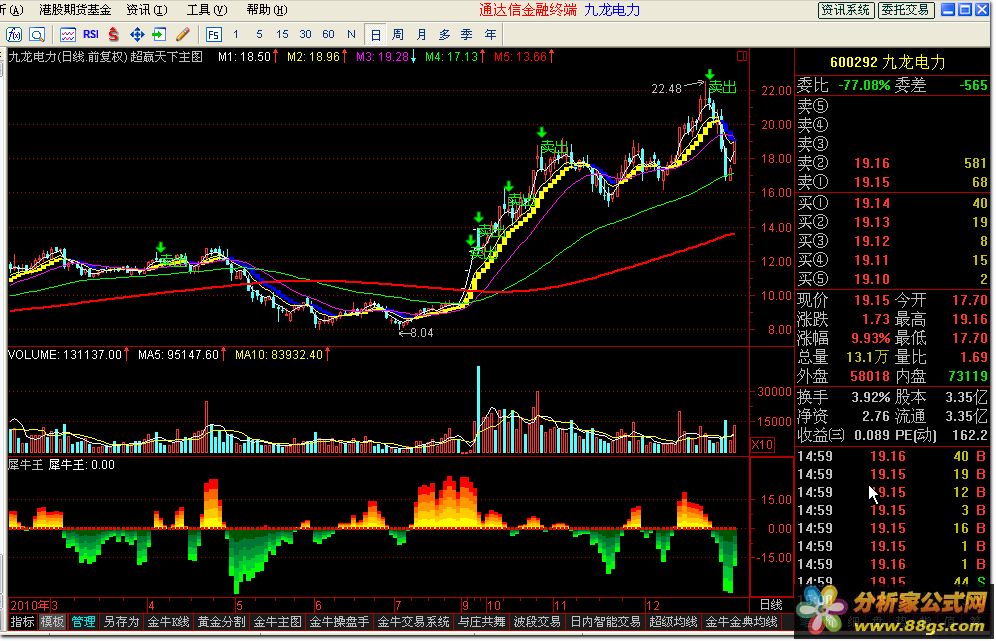Select multi-period (多) view
The height and width of the screenshot is (641, 996).
(x=445, y=34)
